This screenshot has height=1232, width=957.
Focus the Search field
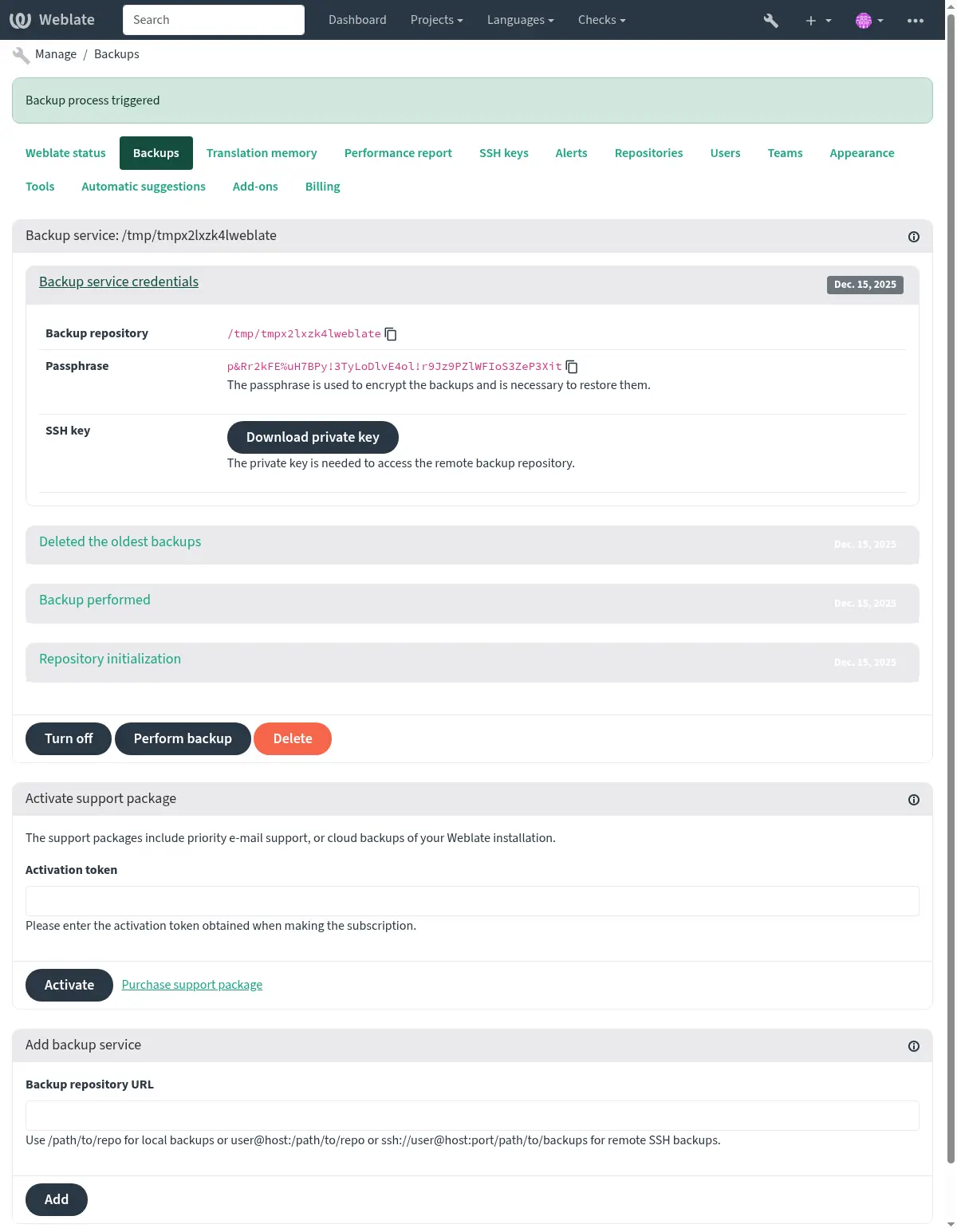coord(214,20)
